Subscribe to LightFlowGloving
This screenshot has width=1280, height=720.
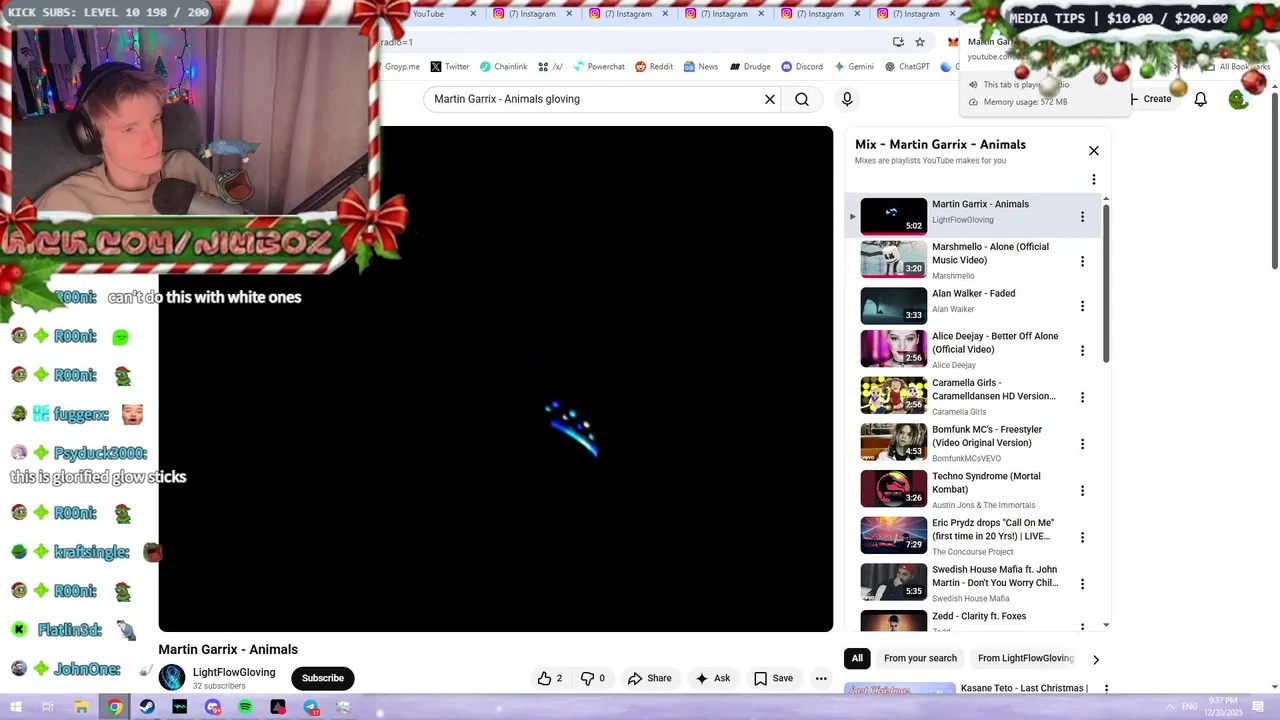point(322,678)
